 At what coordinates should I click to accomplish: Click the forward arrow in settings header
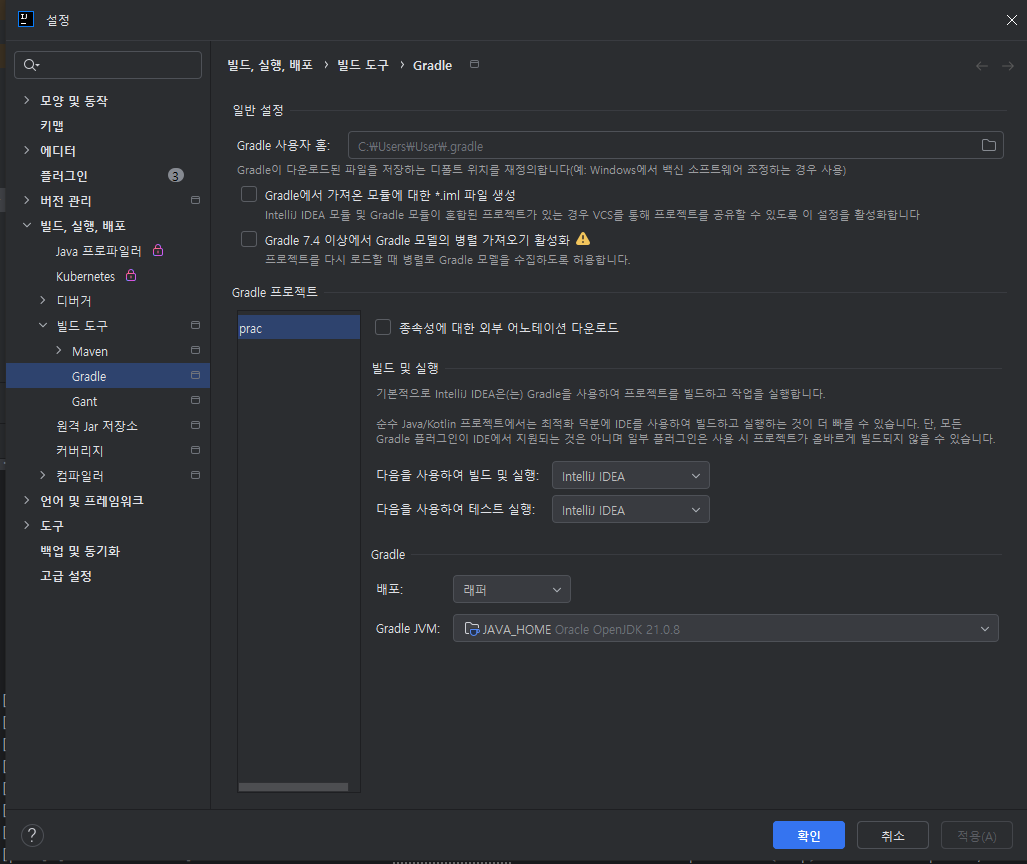click(1008, 66)
